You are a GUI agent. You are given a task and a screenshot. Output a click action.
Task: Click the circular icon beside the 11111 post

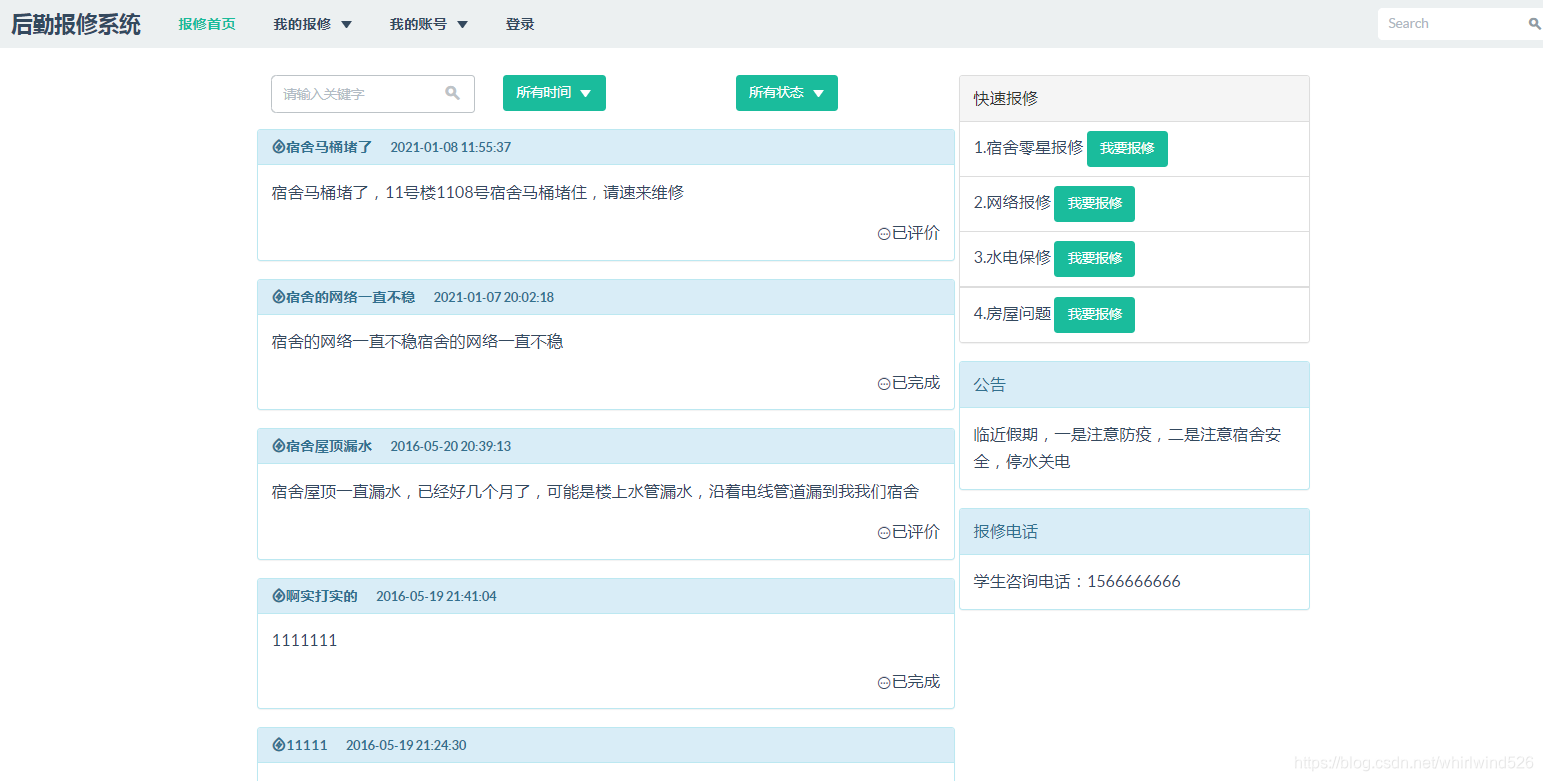pyautogui.click(x=278, y=744)
